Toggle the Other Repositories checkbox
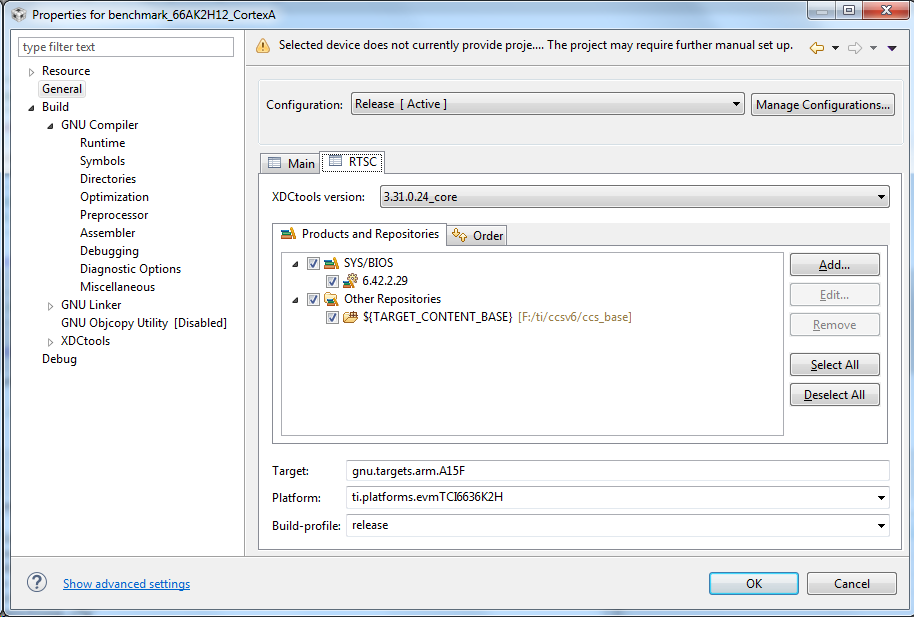The image size is (914, 617). pyautogui.click(x=313, y=300)
